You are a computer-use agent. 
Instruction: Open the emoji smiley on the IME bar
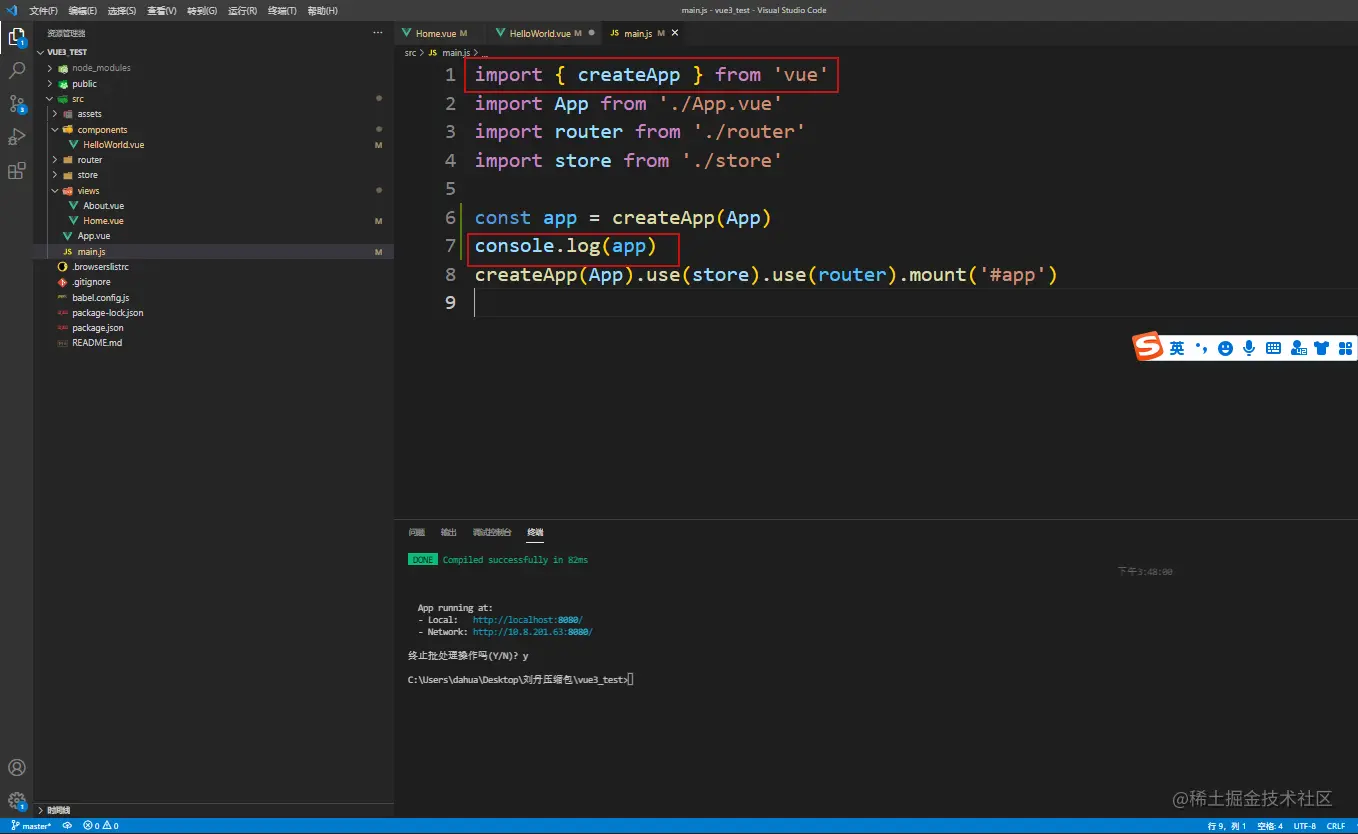coord(1225,348)
